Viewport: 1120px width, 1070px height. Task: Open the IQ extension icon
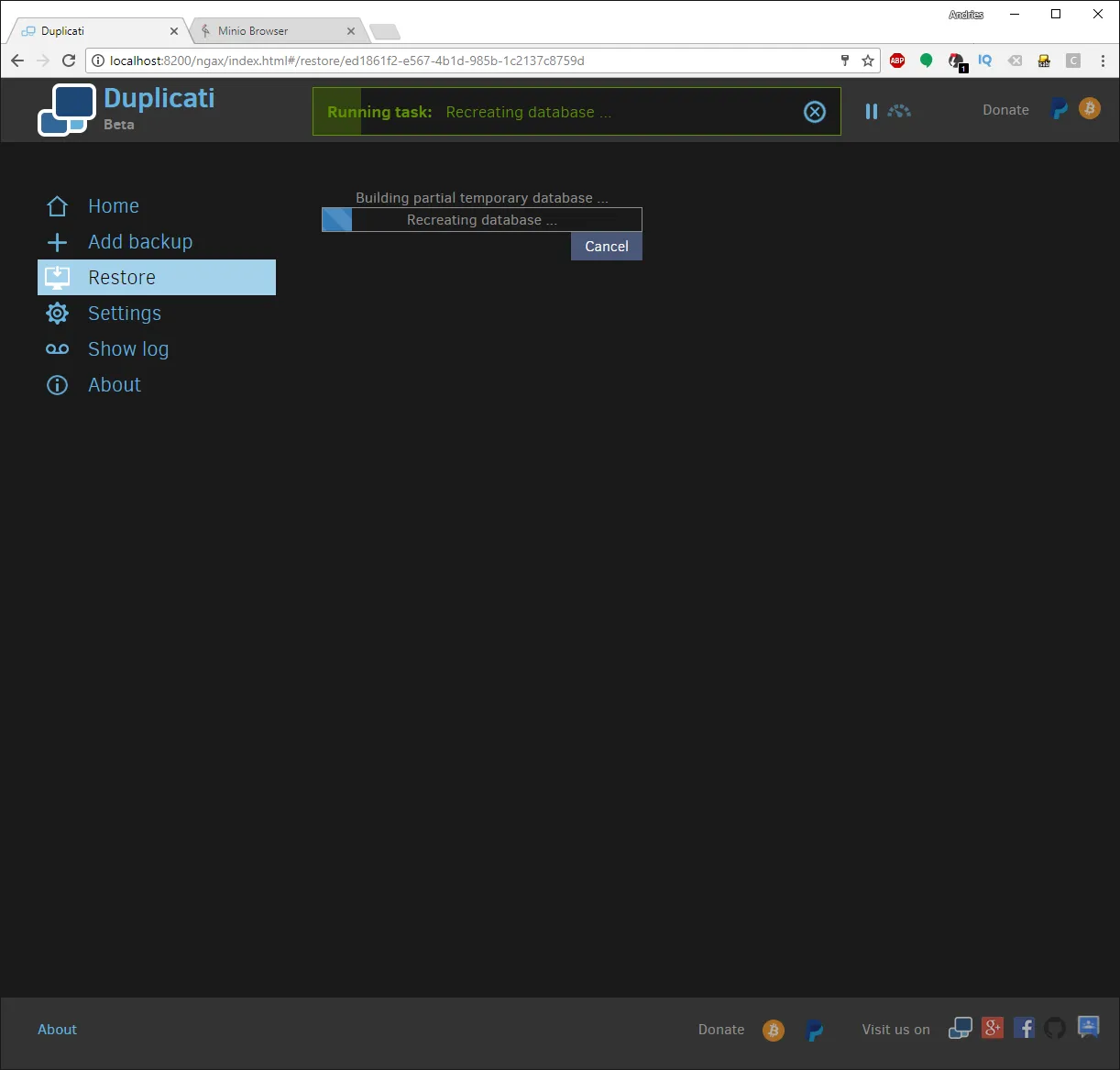click(x=985, y=61)
